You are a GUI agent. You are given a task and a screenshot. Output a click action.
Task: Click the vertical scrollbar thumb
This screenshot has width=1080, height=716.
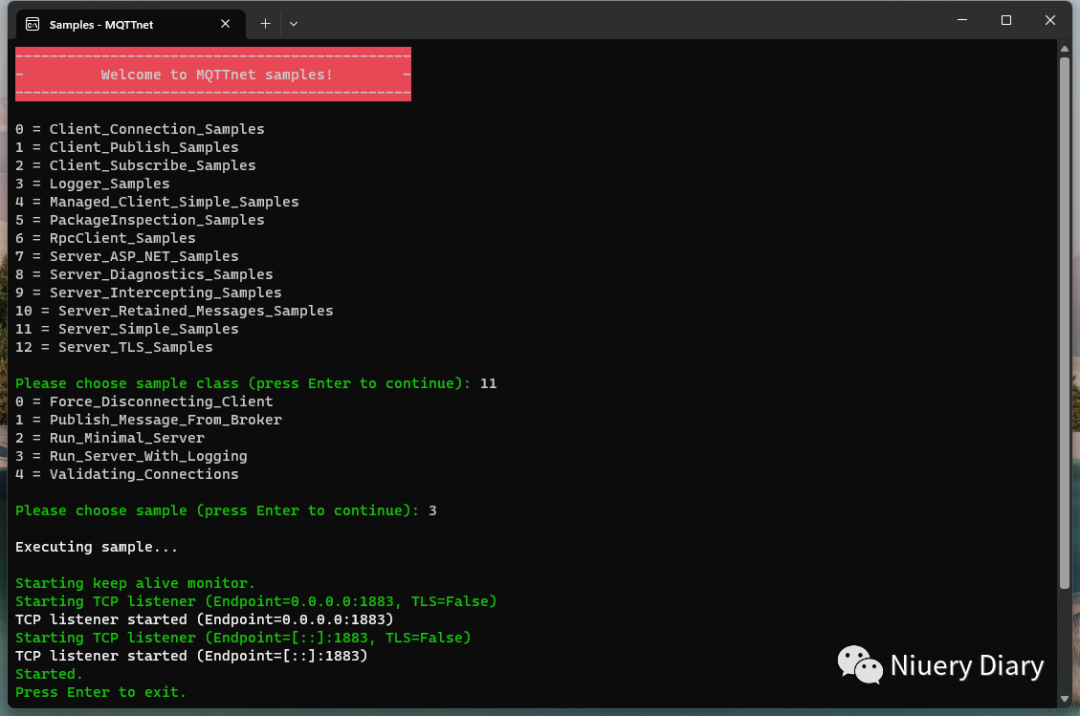1065,323
